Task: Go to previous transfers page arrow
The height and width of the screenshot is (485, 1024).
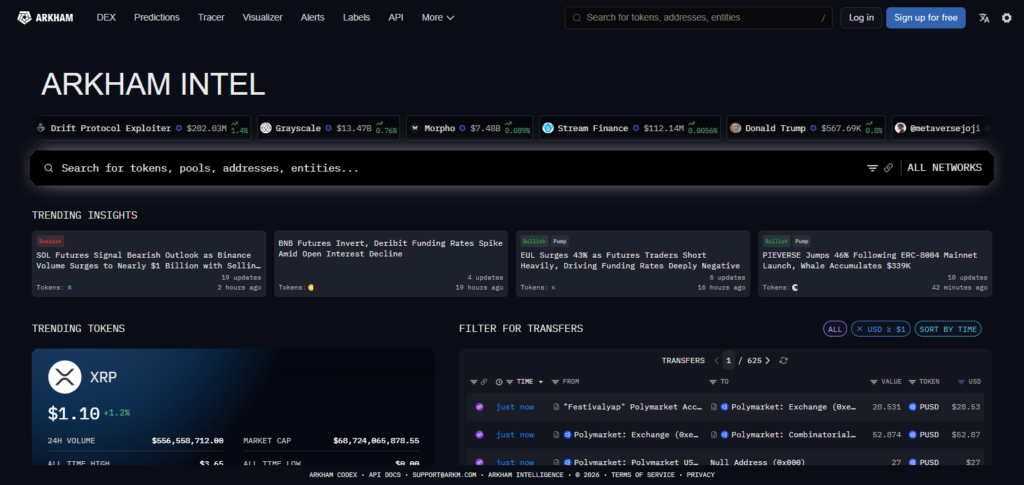Action: coord(716,360)
